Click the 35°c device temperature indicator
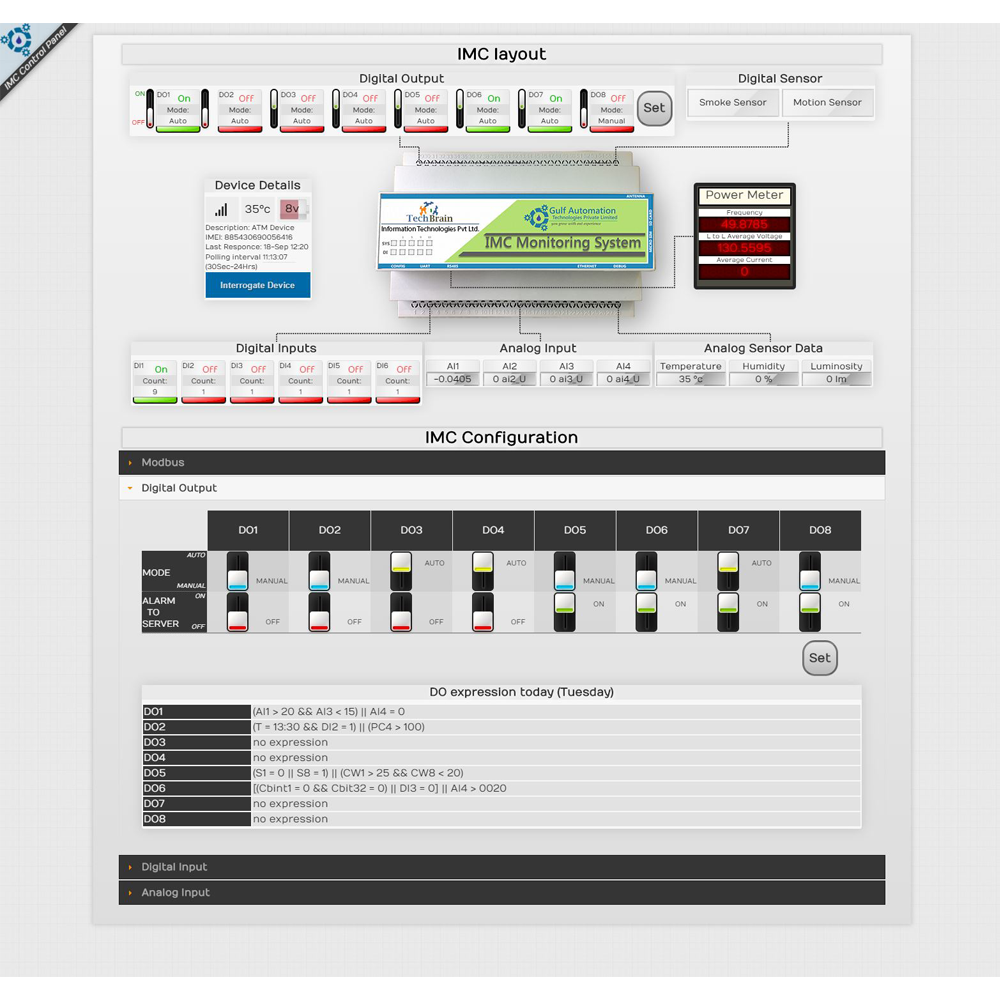1000x1000 pixels. tap(257, 209)
